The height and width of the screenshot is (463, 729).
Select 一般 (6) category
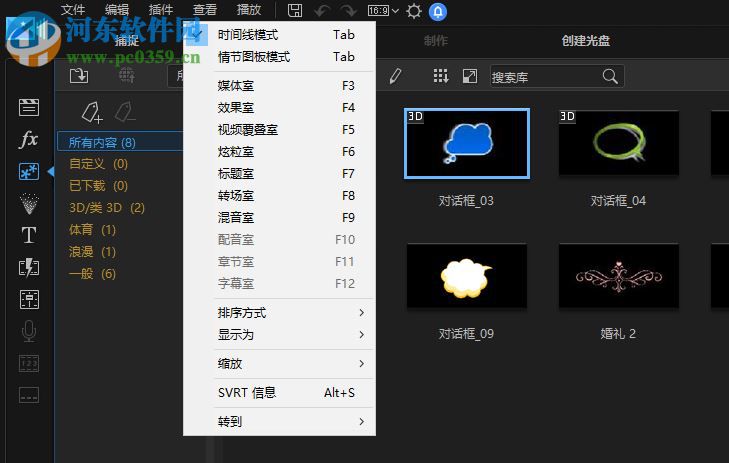click(92, 274)
